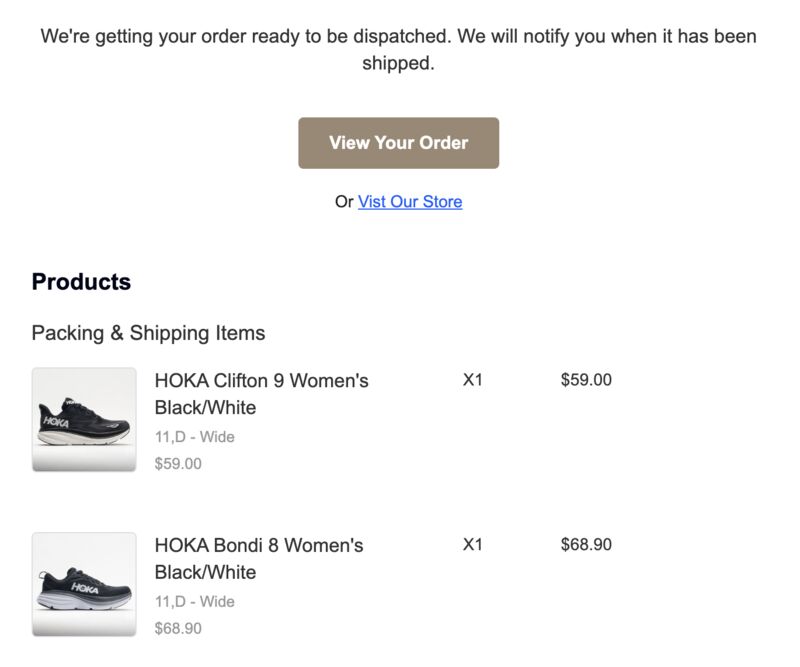Click the order dispatch notification message
800x667 pixels.
(x=398, y=50)
